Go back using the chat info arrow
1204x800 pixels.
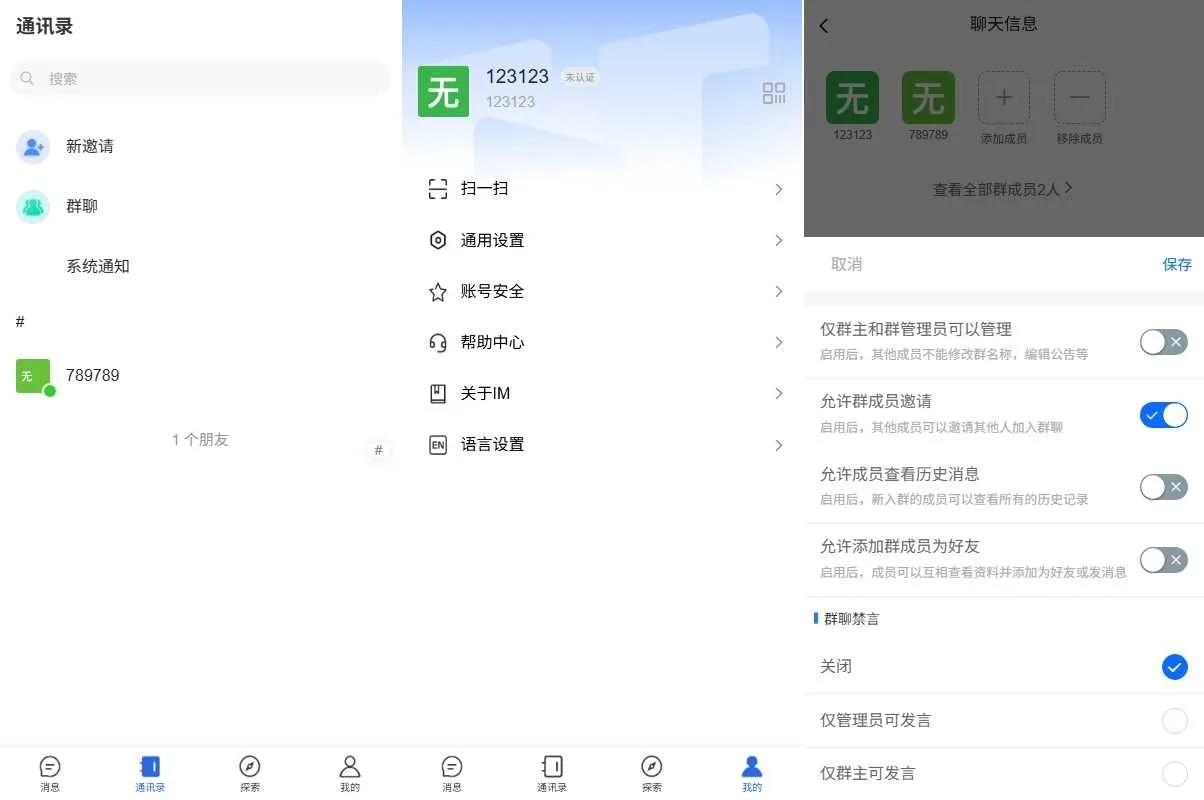(x=824, y=26)
